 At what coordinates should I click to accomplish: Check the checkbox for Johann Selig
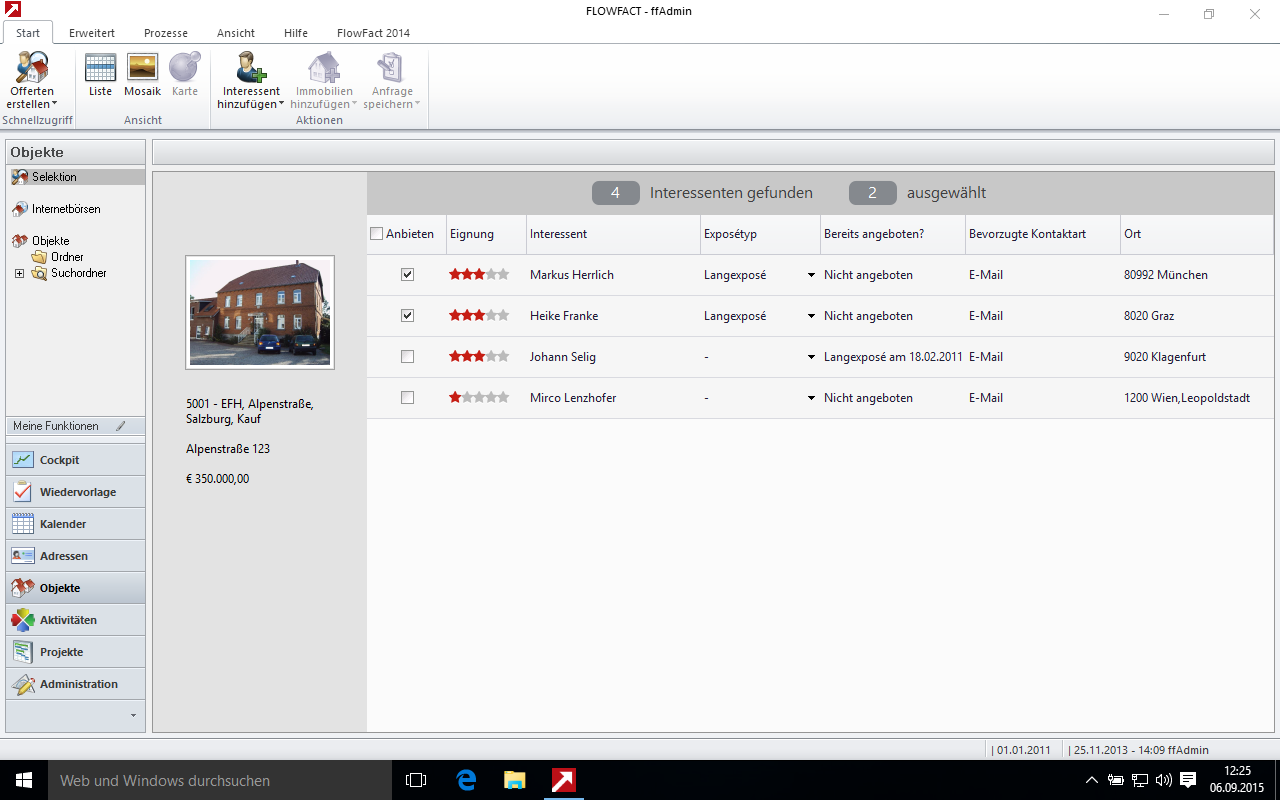407,357
